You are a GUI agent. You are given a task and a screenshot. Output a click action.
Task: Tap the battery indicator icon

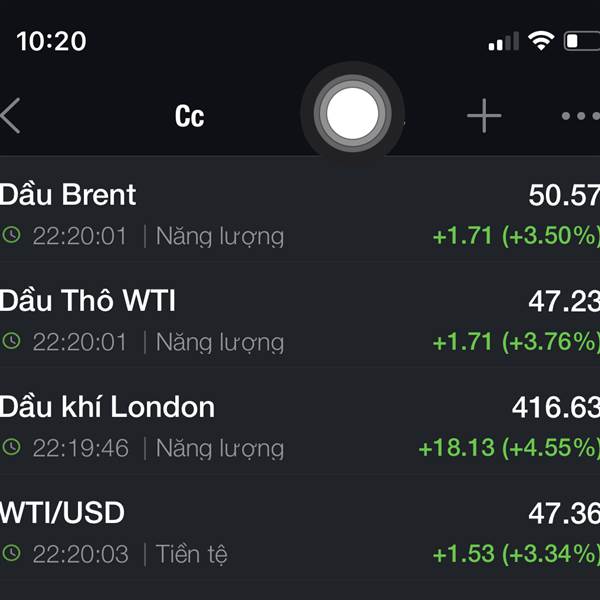click(582, 41)
